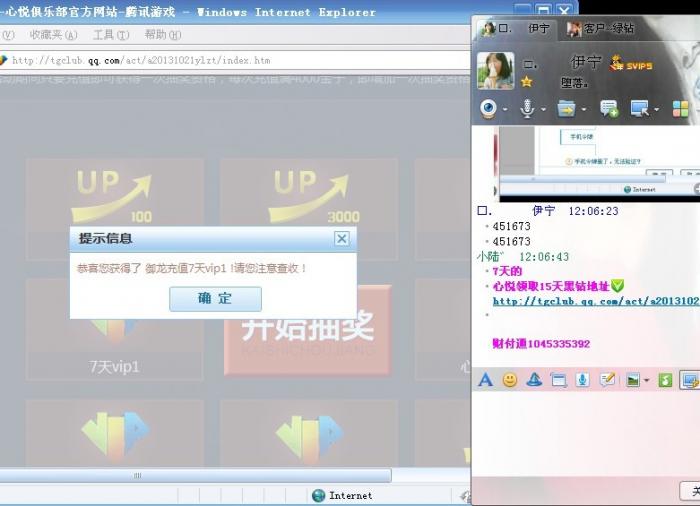Click the green check shield emoticon
Screen dimensions: 700x506
tap(617, 286)
